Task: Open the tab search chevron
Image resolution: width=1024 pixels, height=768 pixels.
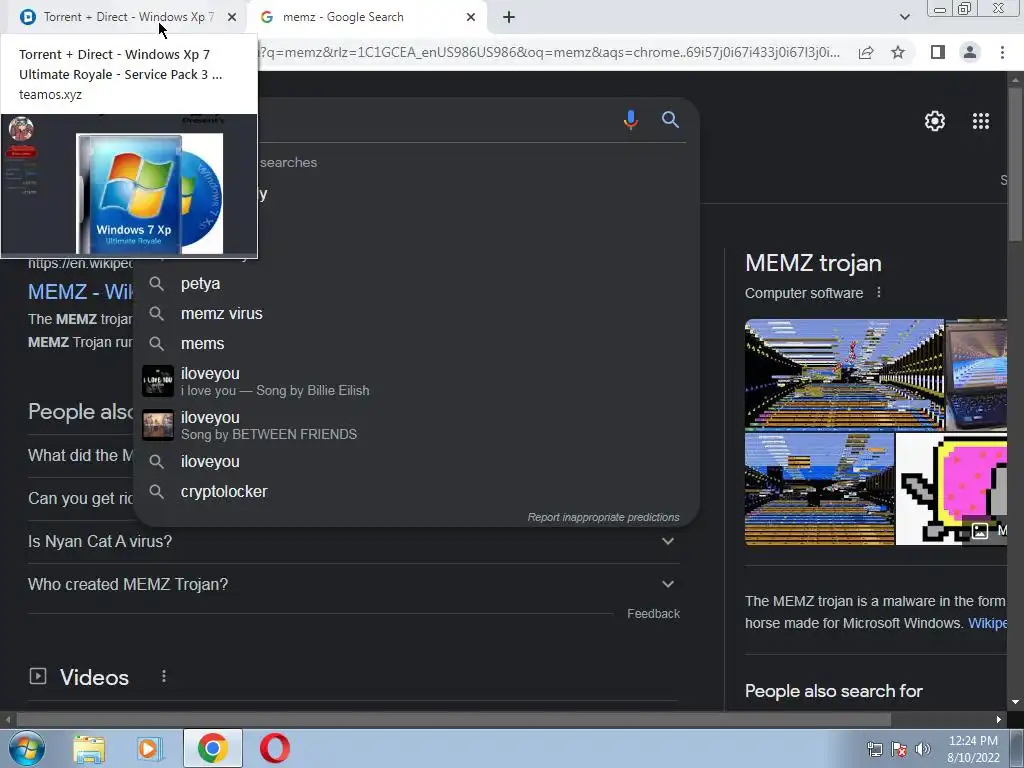Action: (904, 17)
